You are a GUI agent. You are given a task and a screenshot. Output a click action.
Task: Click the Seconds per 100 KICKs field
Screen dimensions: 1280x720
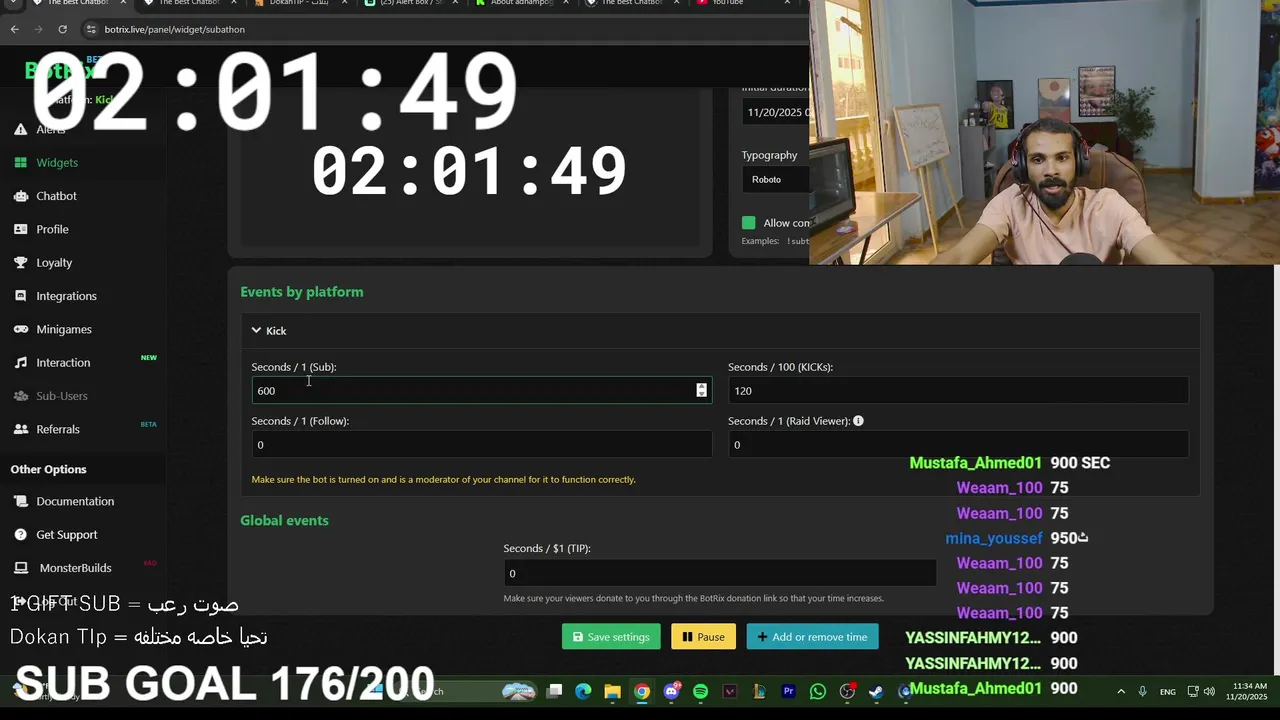click(x=958, y=390)
